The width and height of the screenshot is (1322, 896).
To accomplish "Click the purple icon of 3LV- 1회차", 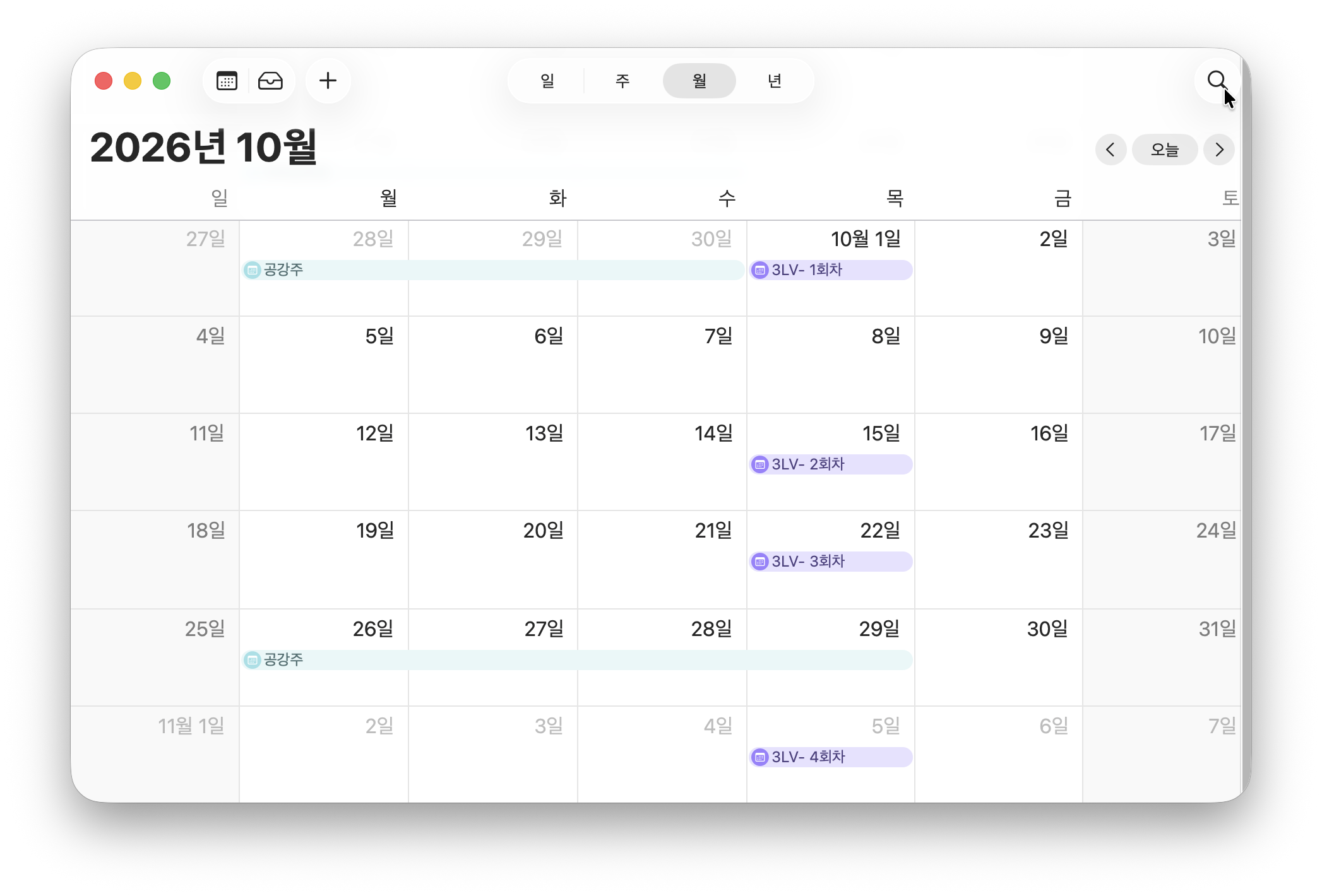I will [x=760, y=270].
